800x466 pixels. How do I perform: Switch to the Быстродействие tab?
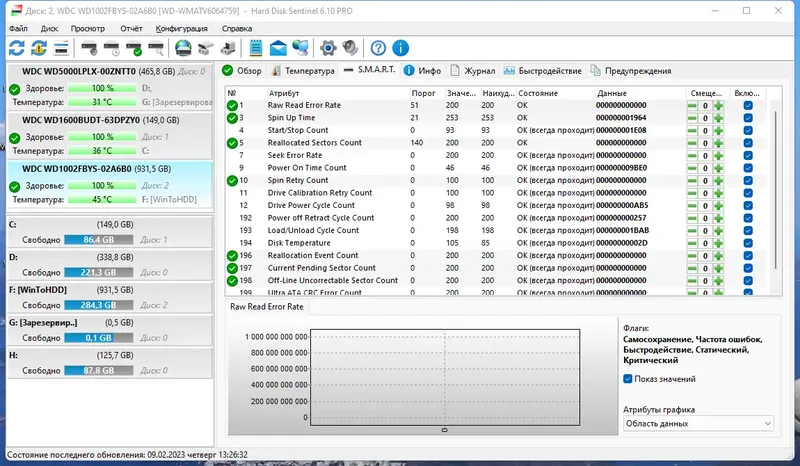pos(542,71)
